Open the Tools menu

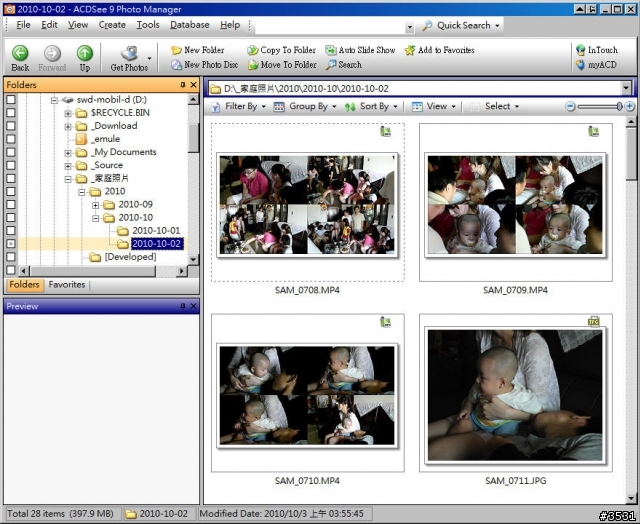click(148, 25)
